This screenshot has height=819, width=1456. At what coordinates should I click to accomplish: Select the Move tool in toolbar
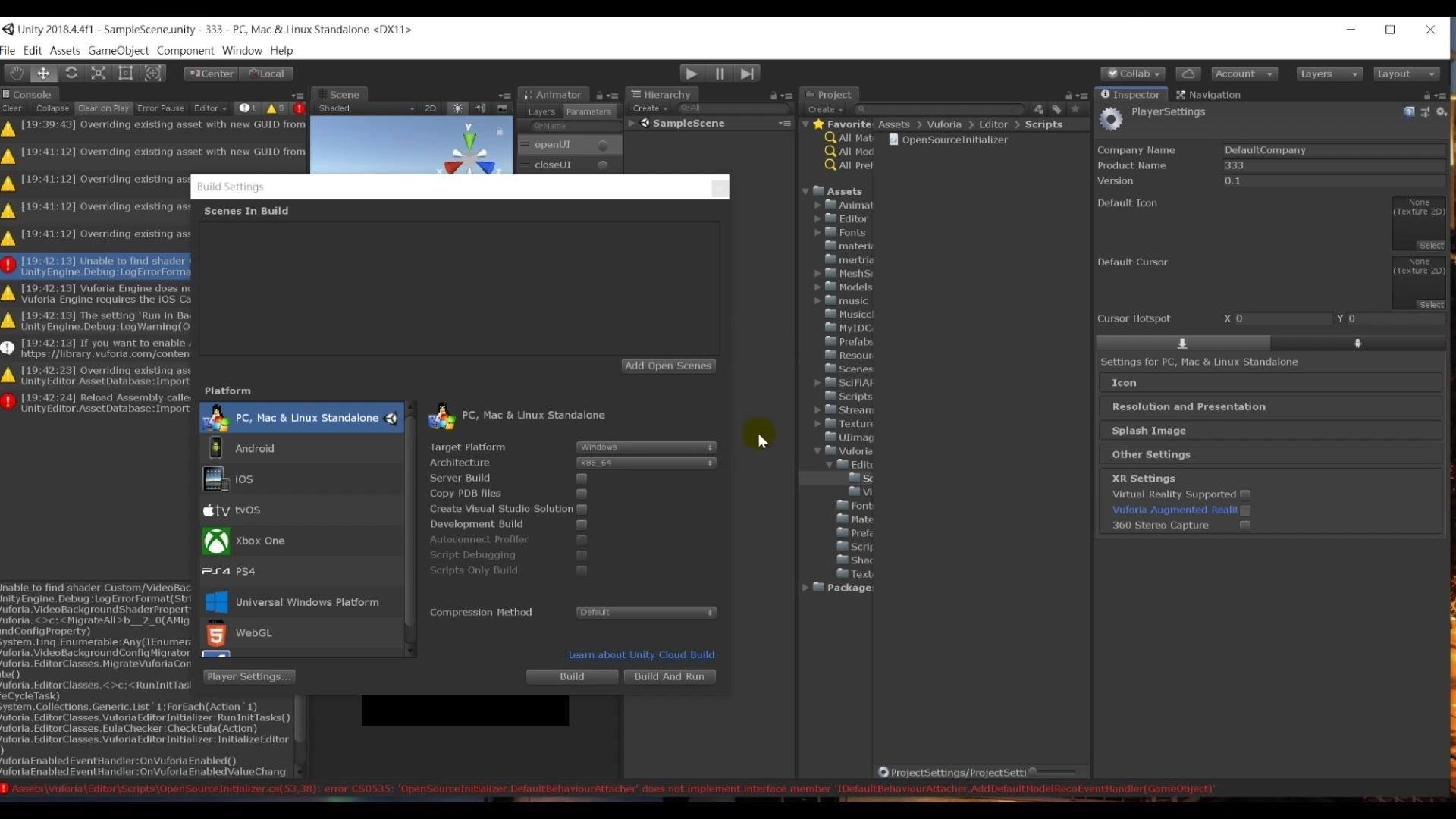click(x=43, y=74)
